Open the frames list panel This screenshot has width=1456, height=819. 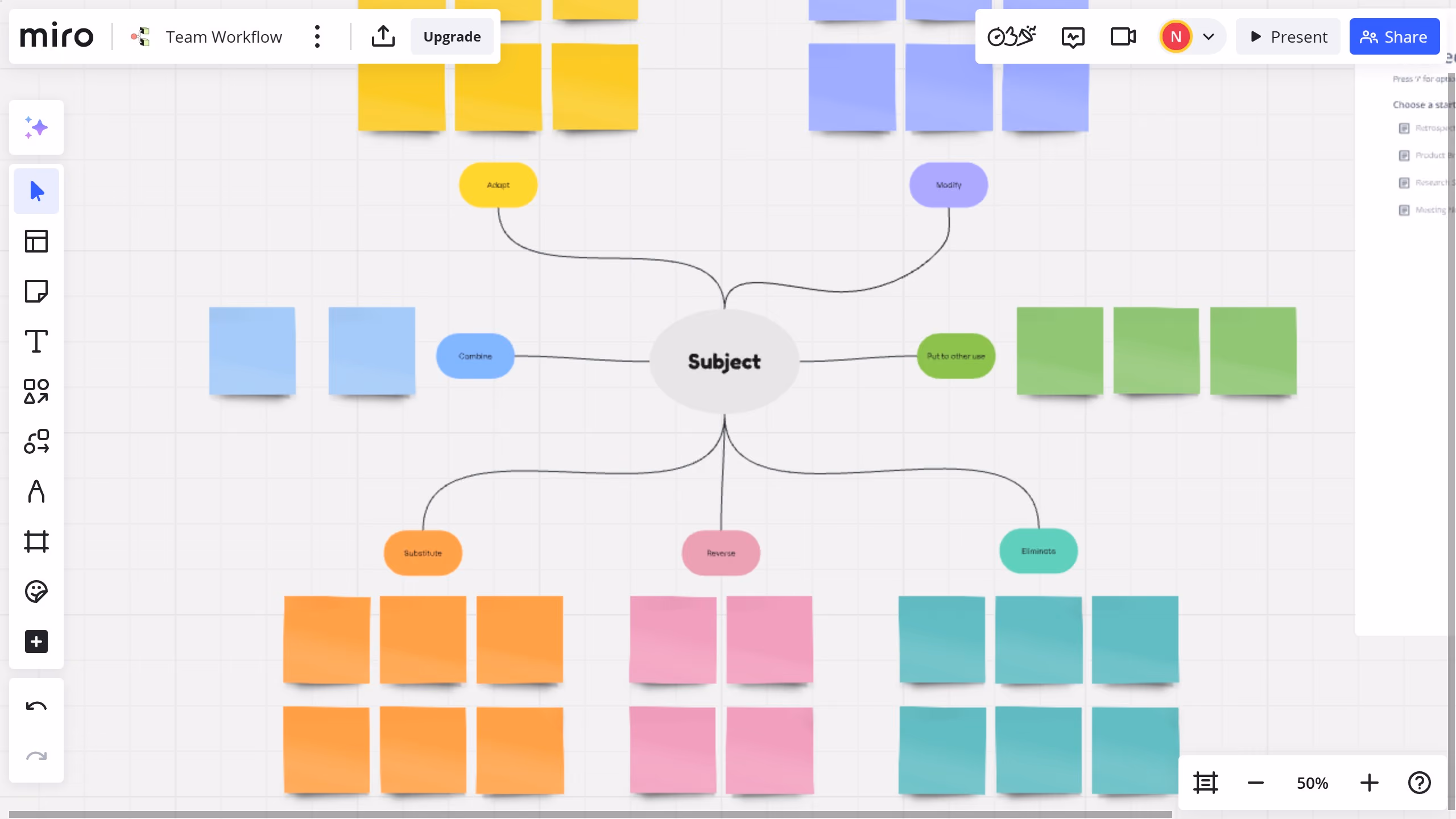tap(1205, 783)
